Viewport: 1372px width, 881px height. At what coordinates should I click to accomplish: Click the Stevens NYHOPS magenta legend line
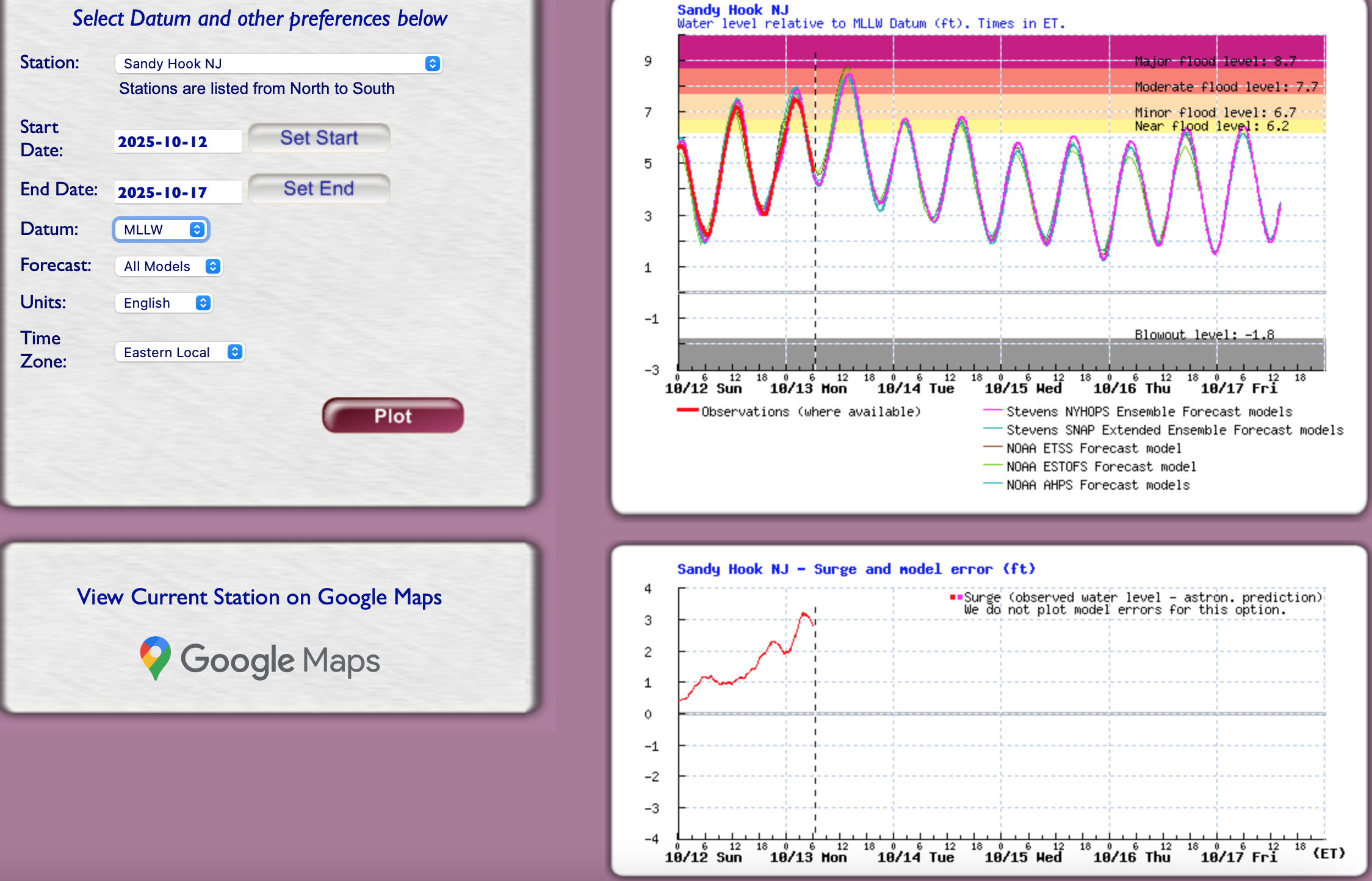coord(992,411)
